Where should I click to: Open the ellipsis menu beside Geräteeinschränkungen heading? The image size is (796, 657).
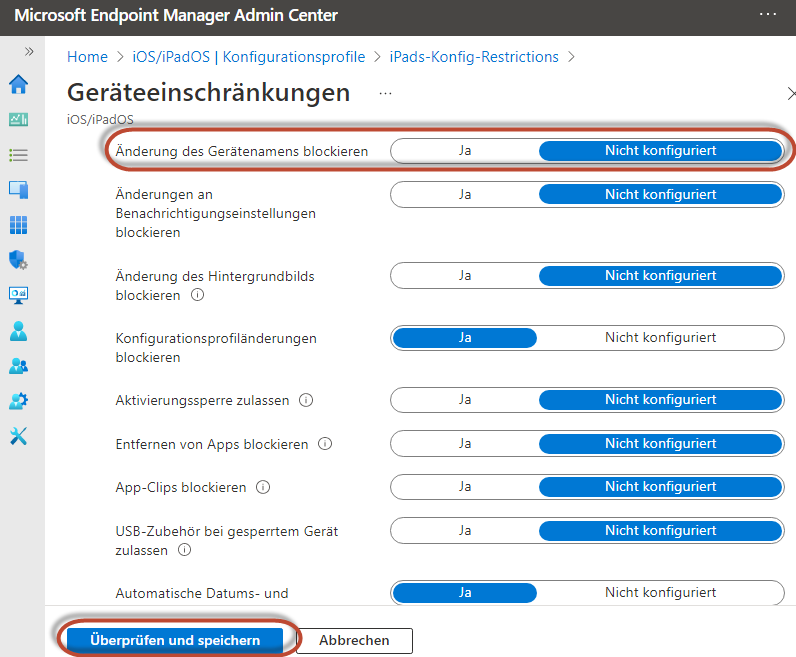[386, 93]
